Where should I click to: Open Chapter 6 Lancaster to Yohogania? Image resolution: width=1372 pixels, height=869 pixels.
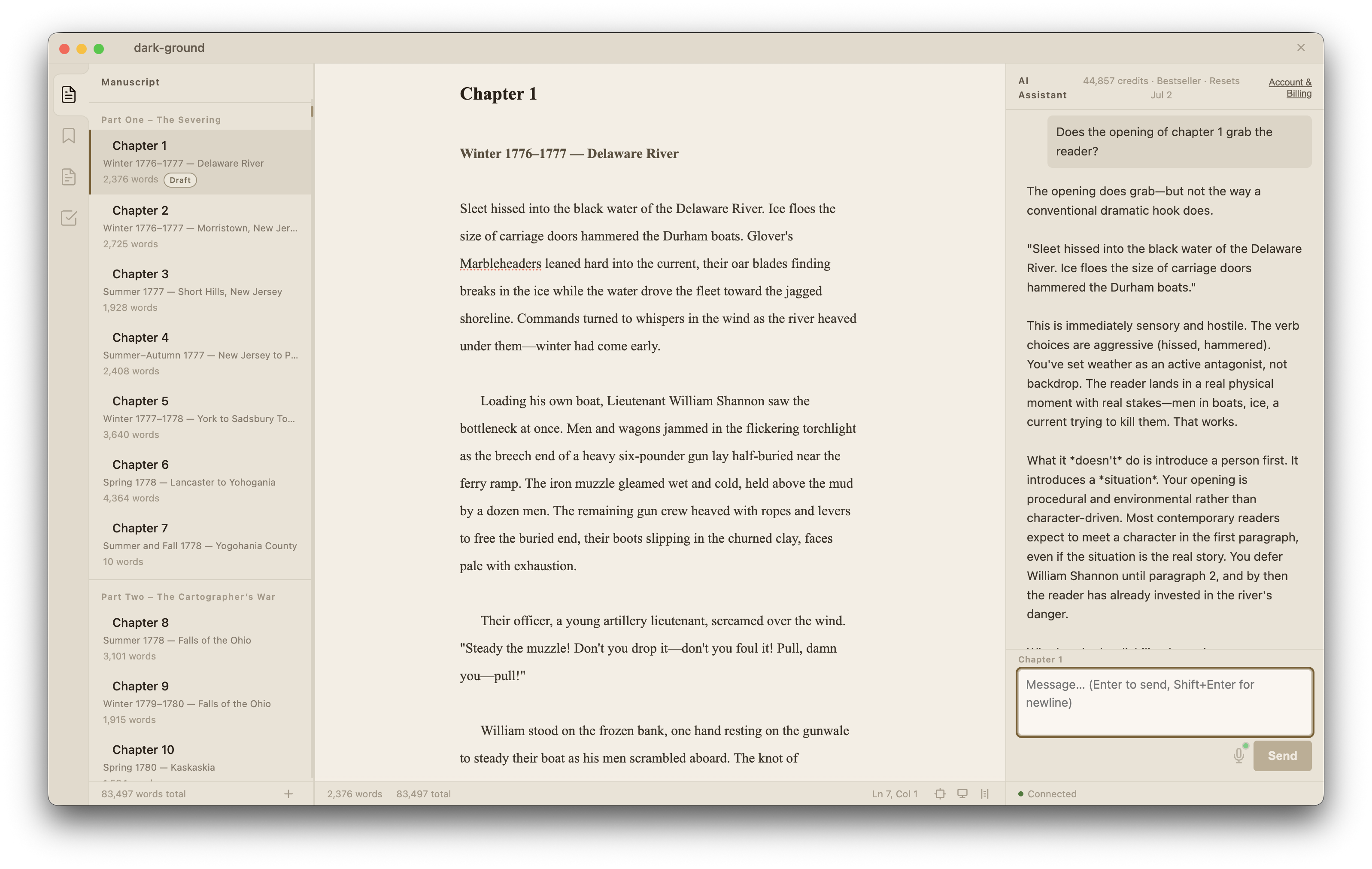pyautogui.click(x=200, y=481)
